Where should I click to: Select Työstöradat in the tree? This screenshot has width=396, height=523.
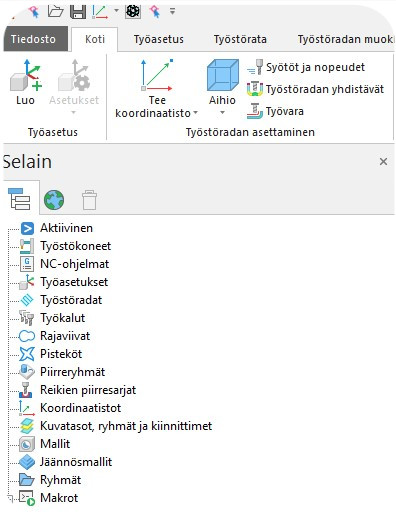[x=71, y=300]
